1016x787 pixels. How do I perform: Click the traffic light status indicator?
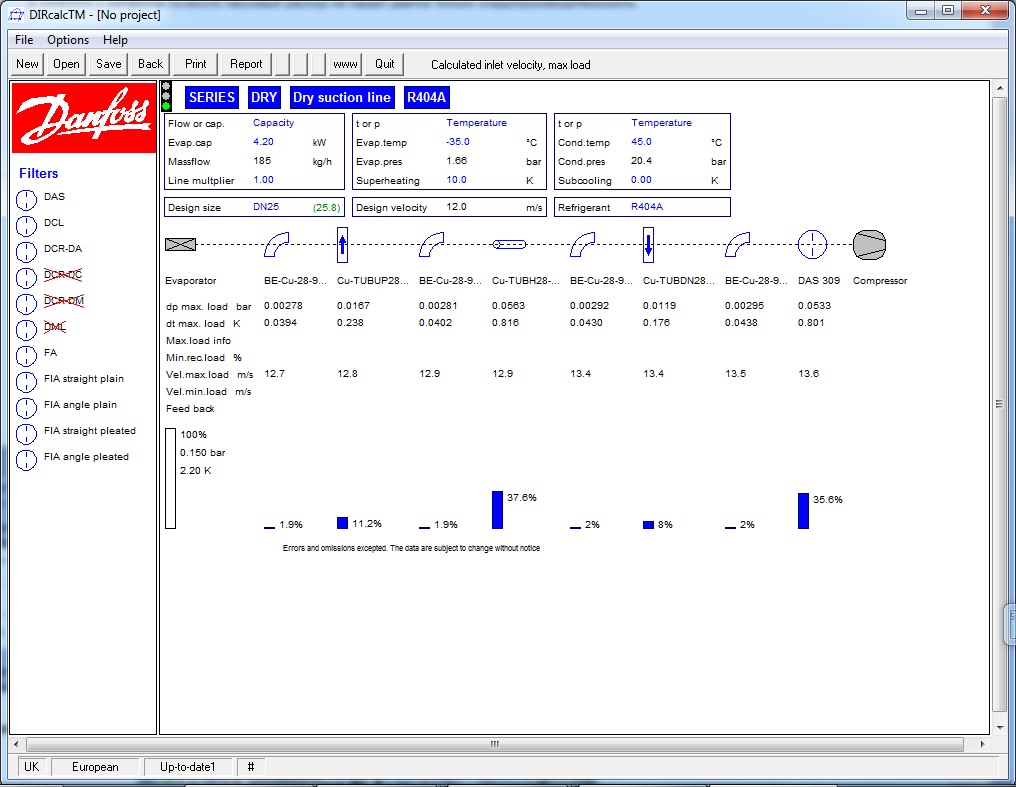[x=167, y=96]
